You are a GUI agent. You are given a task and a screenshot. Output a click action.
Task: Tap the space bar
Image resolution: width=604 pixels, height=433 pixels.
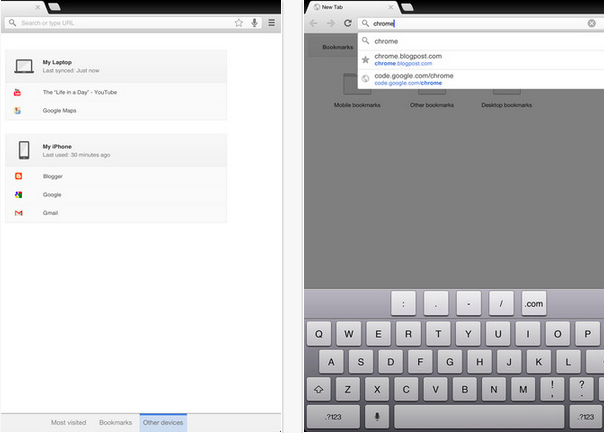[479, 417]
